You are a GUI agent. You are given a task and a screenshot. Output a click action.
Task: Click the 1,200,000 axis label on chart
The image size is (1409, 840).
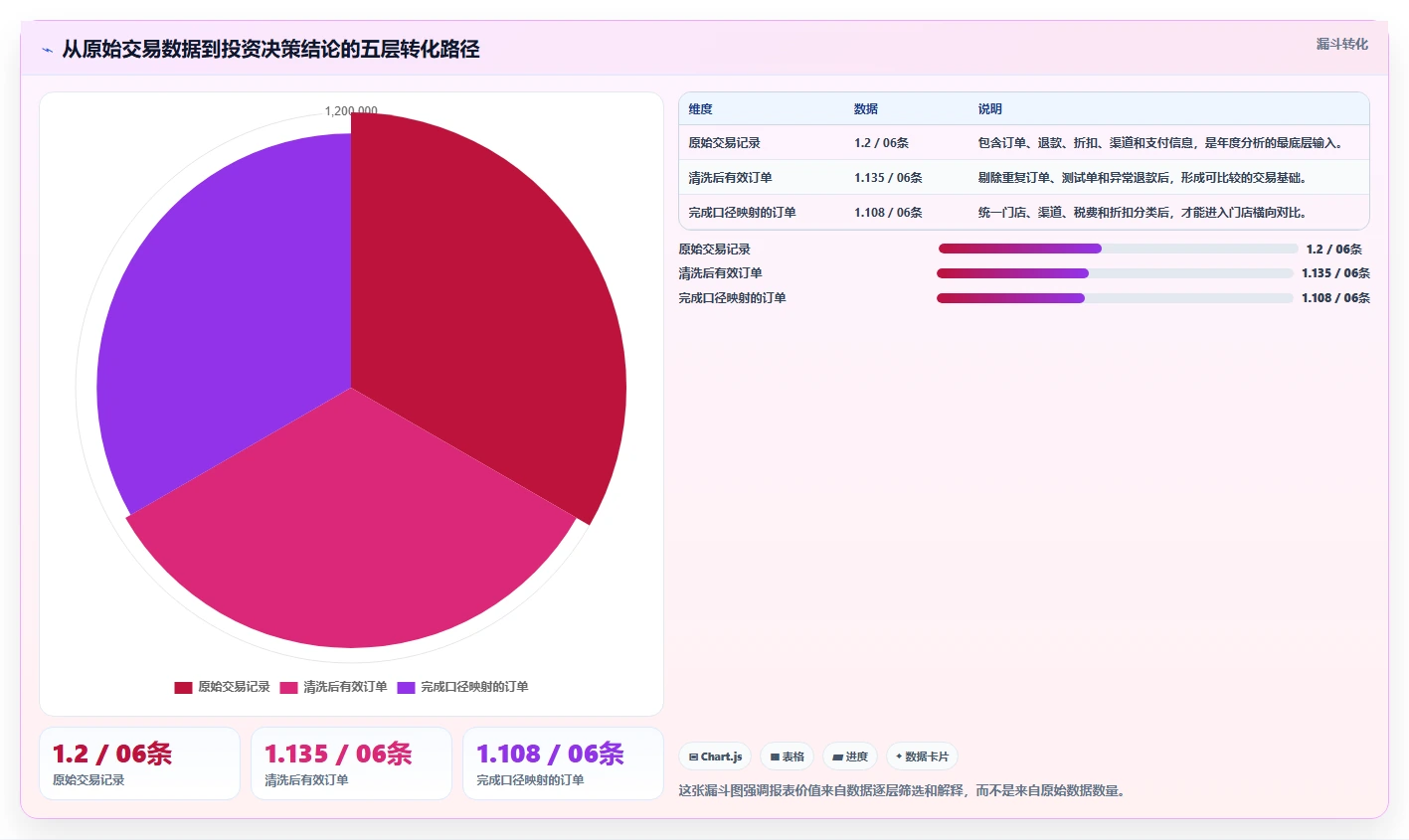coord(351,111)
